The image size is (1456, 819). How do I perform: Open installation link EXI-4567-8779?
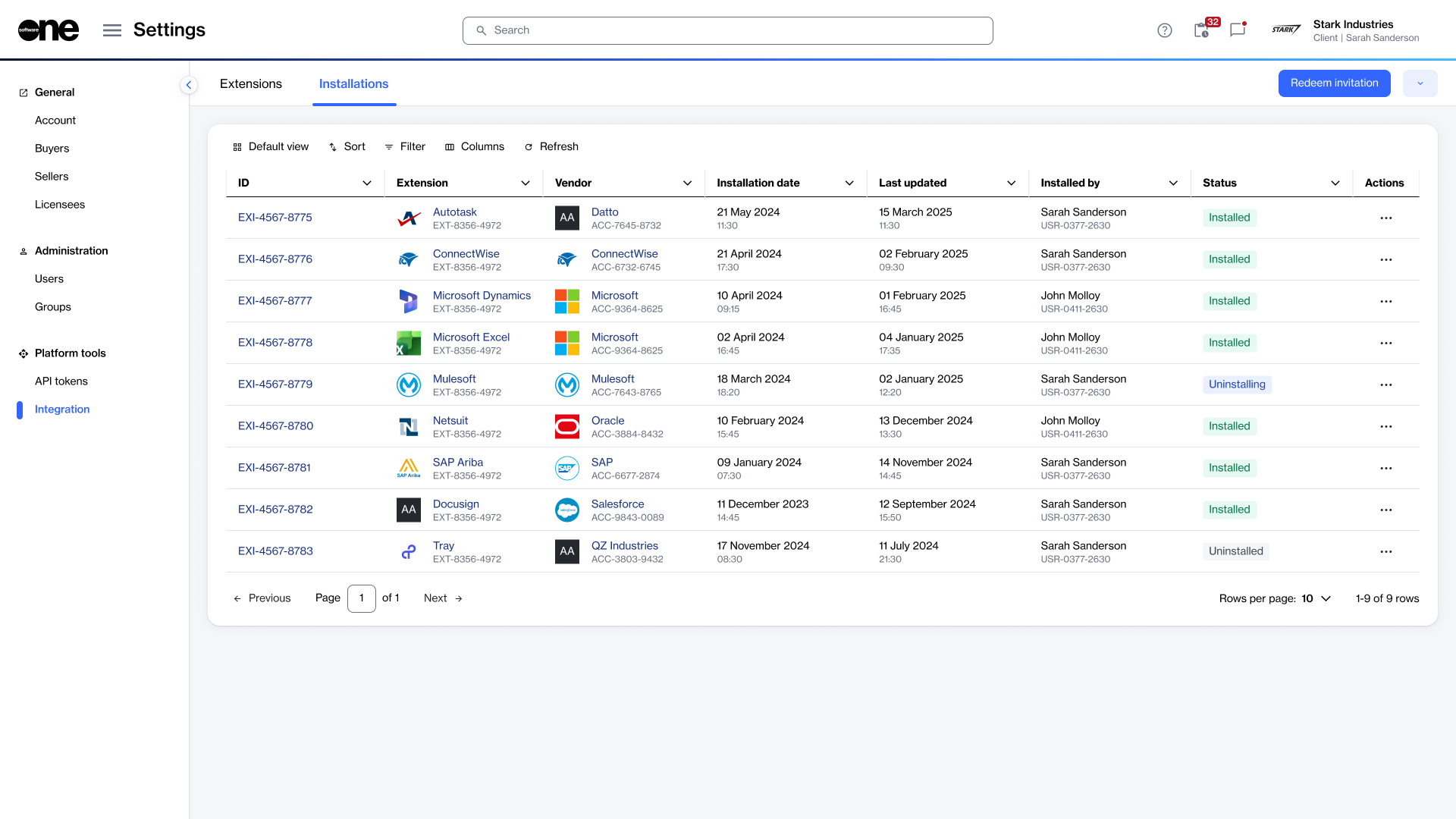(275, 384)
